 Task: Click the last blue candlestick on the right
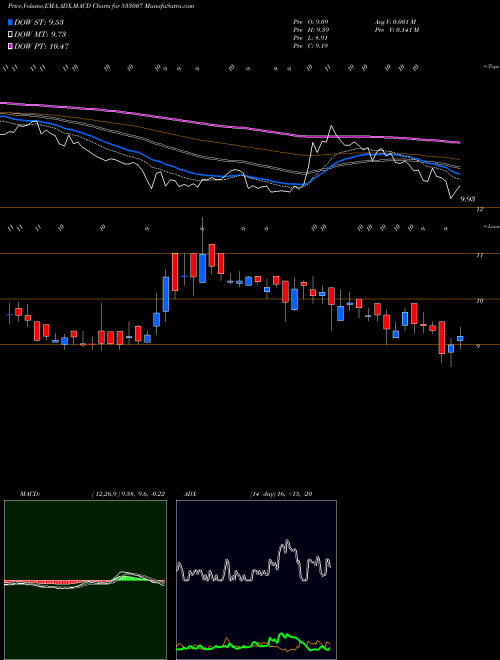(460, 338)
